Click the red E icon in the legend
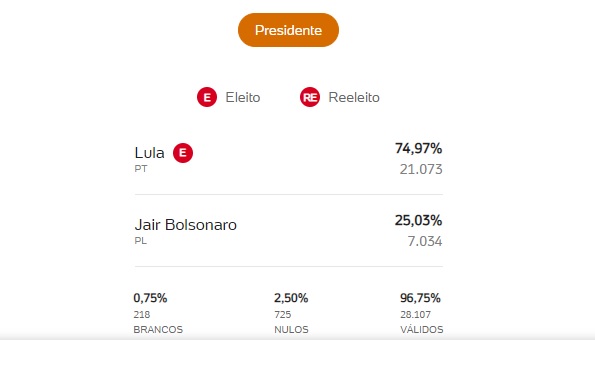 [x=207, y=97]
